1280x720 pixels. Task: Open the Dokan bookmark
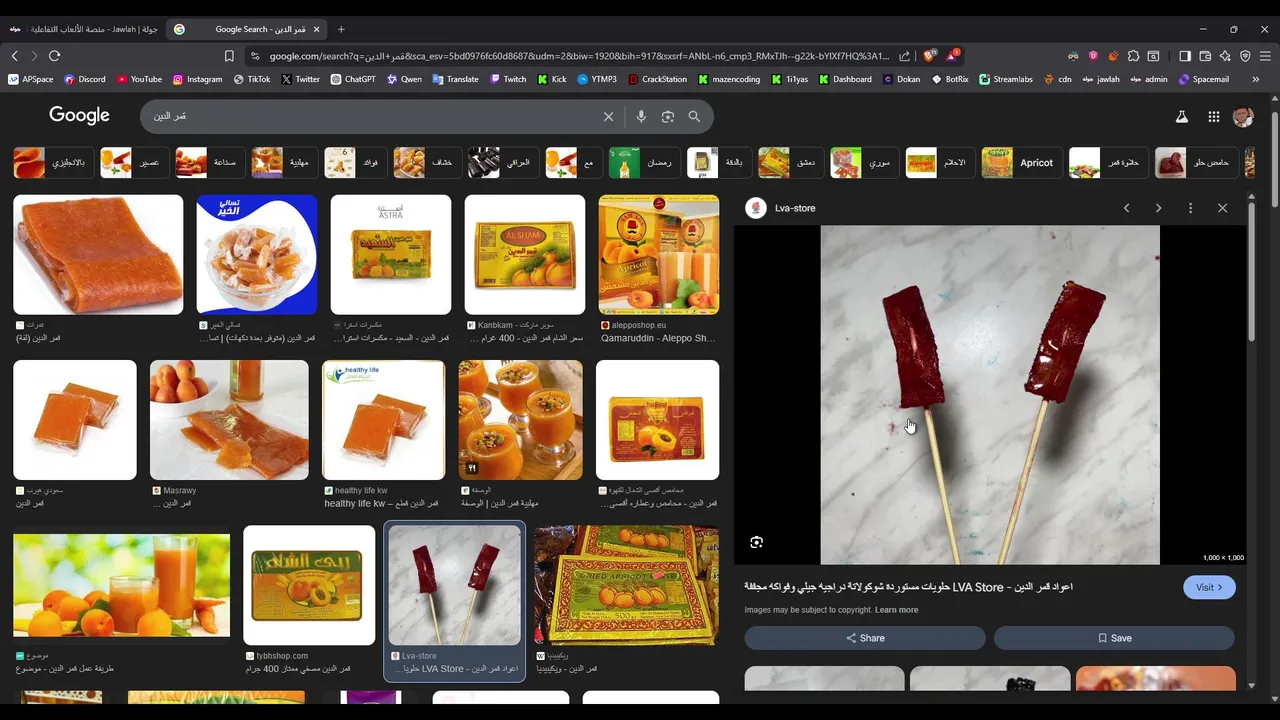click(x=901, y=79)
